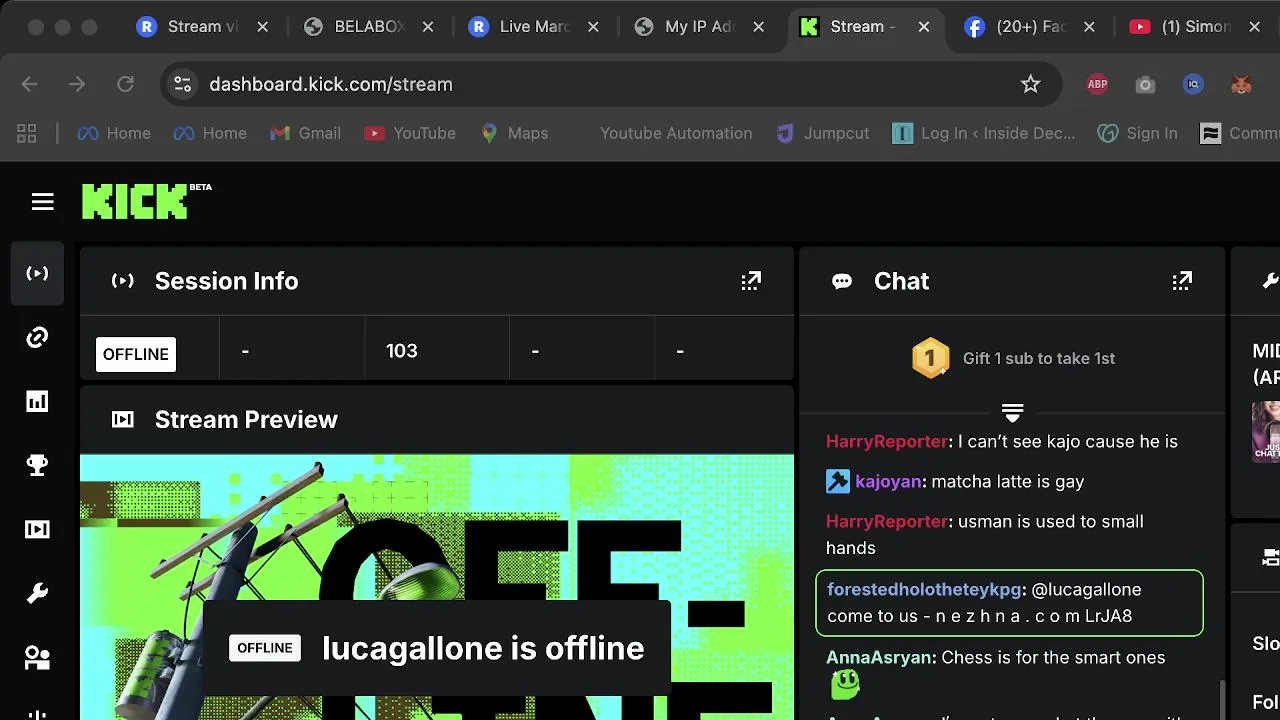The image size is (1280, 720).
Task: Switch to the YouTube (1) Simon browser tab
Action: (1195, 27)
